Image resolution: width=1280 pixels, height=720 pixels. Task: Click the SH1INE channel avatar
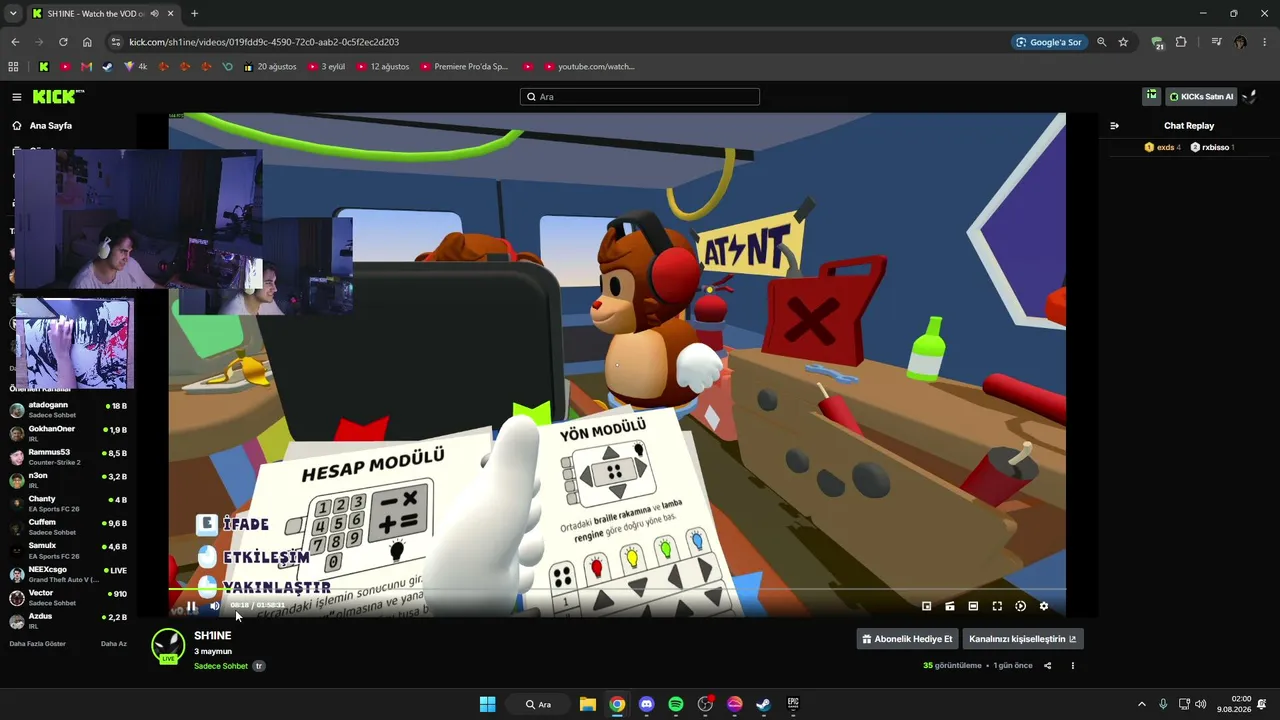pyautogui.click(x=168, y=645)
